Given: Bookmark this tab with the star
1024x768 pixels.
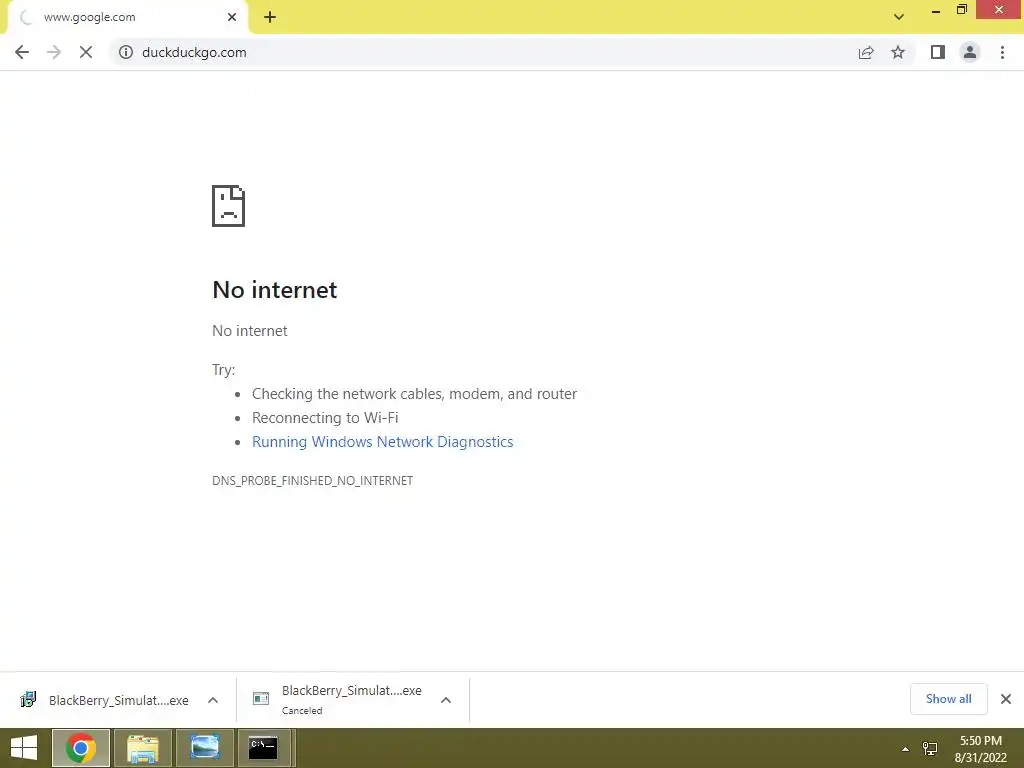Looking at the screenshot, I should [898, 52].
